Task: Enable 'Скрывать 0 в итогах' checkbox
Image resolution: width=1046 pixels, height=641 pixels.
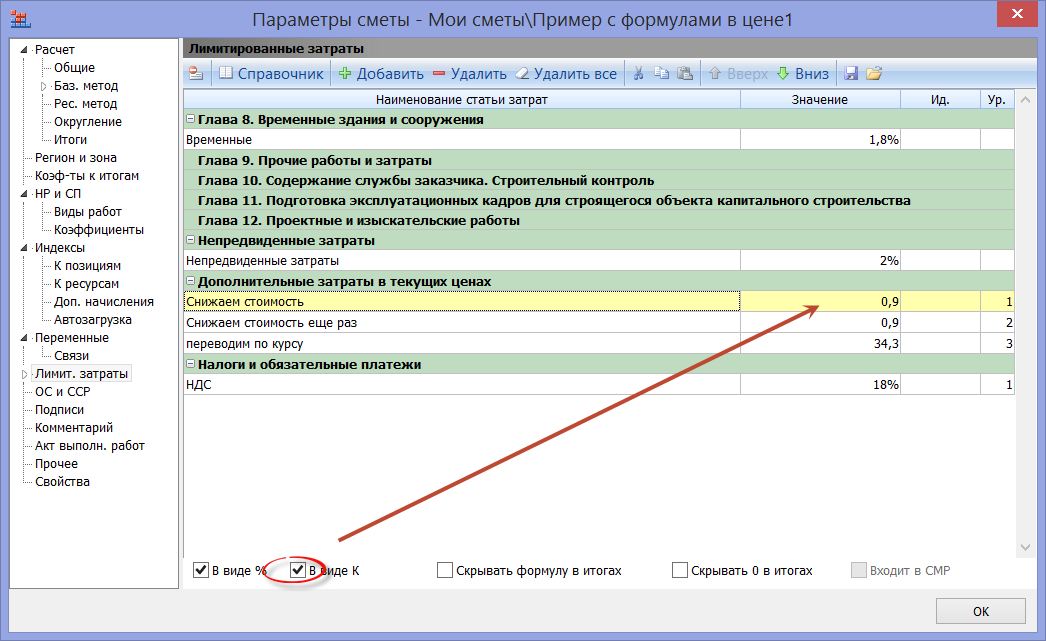Action: tap(680, 570)
